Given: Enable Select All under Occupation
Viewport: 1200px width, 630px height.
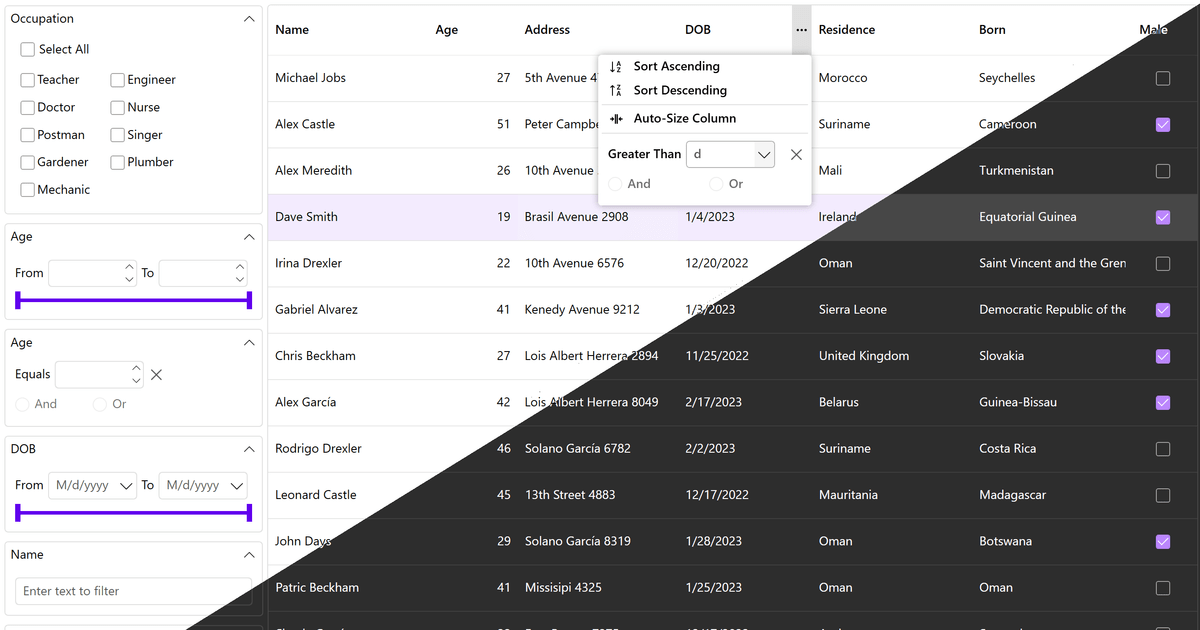Looking at the screenshot, I should [28, 49].
